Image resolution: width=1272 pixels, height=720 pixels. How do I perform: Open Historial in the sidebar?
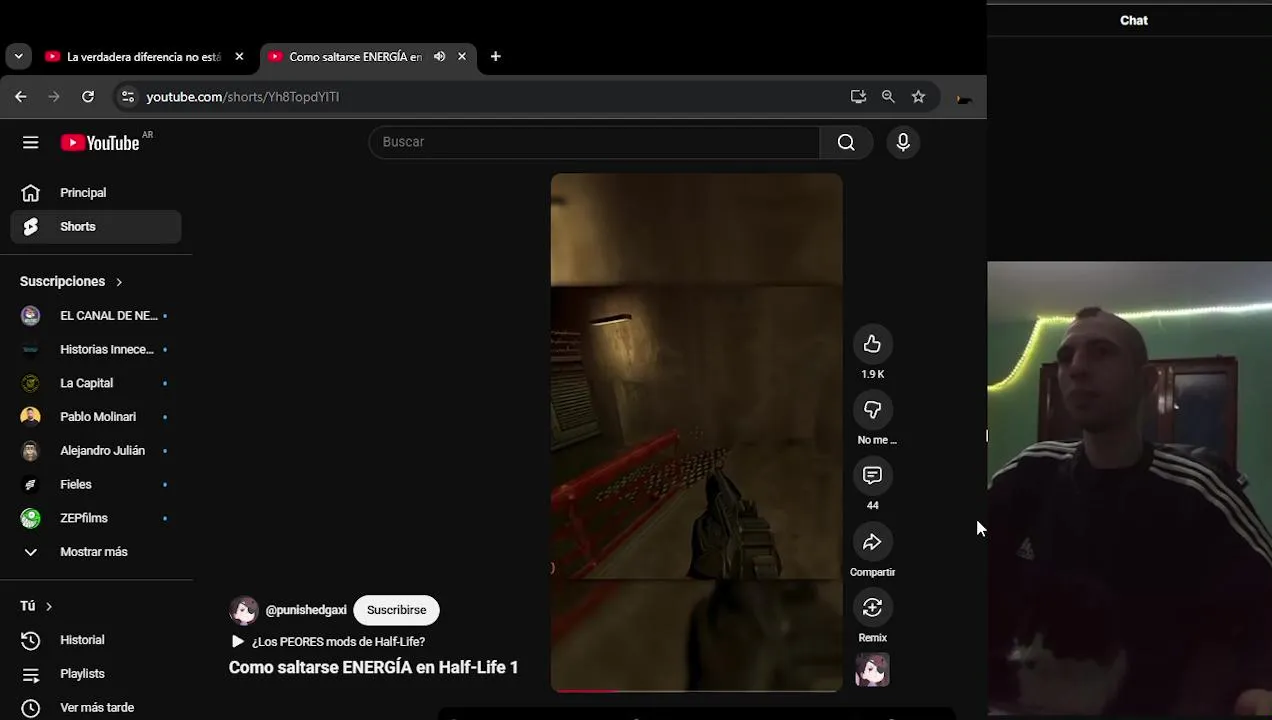[x=96, y=640]
